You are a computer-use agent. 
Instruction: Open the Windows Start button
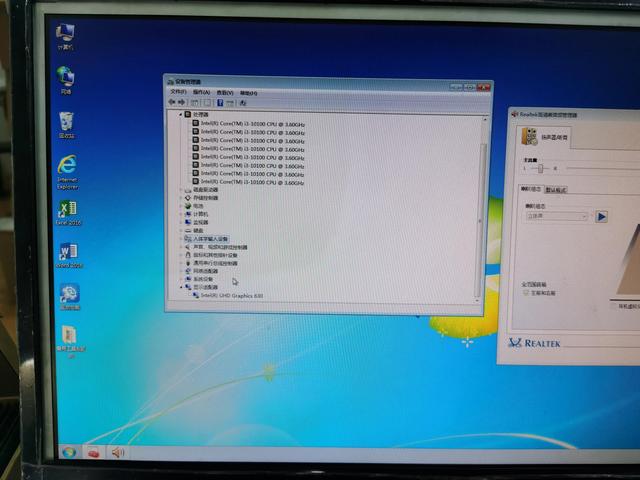click(69, 452)
